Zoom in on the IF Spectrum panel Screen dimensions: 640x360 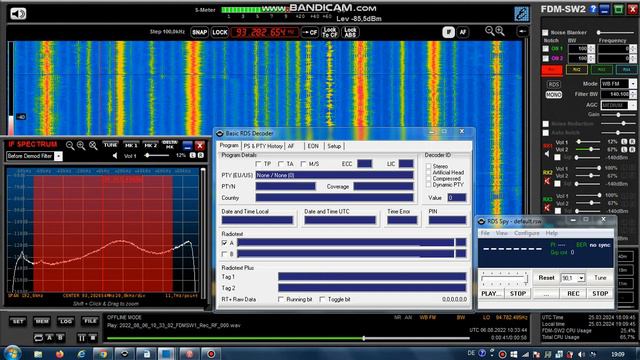coord(81,146)
